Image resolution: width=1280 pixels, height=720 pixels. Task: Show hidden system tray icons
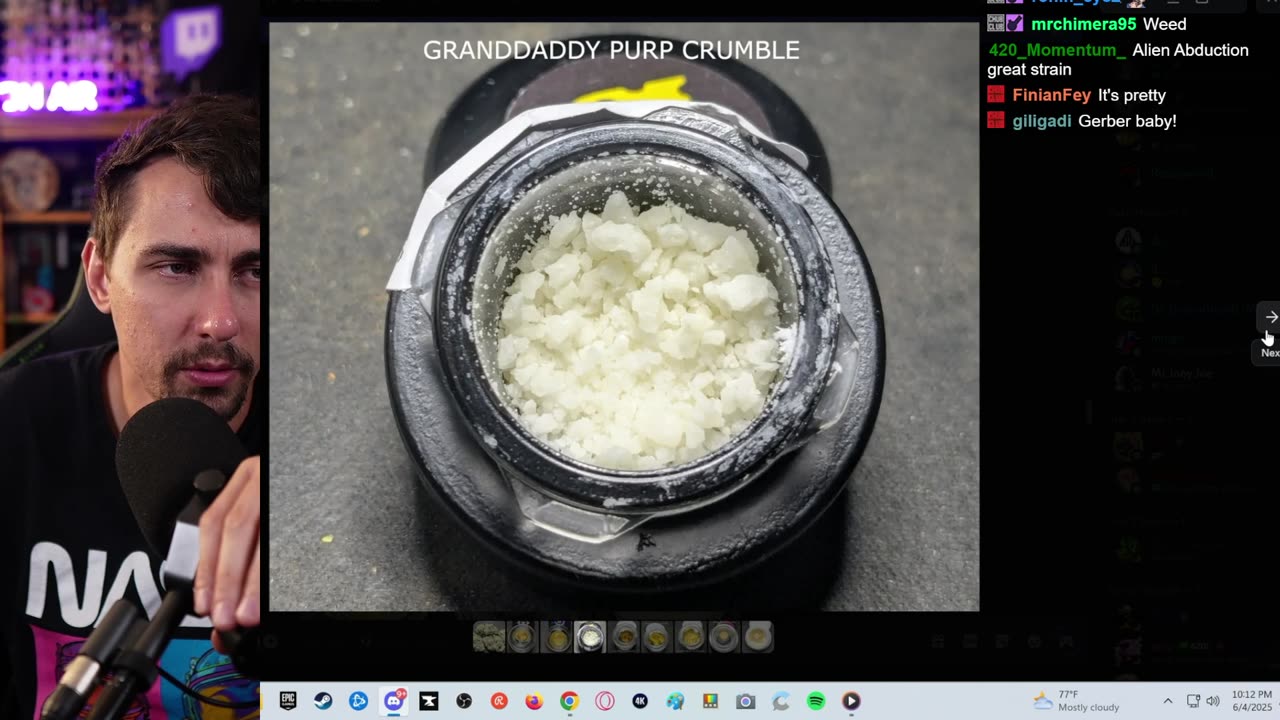tap(1167, 701)
